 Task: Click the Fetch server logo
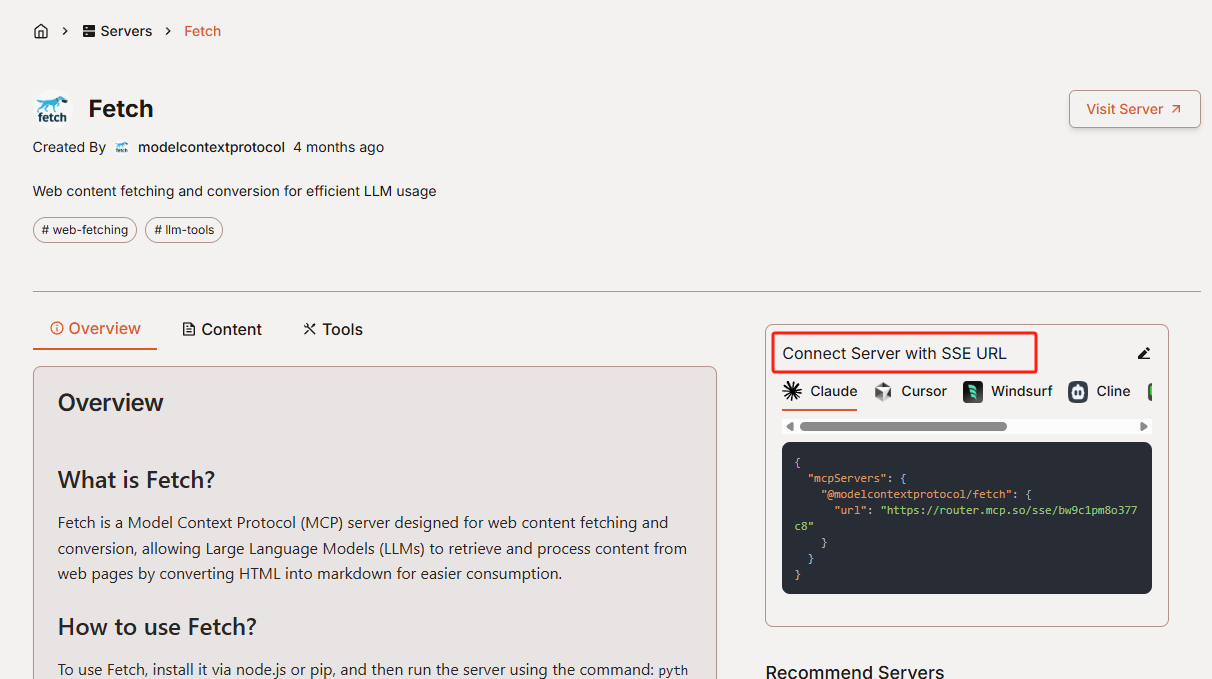52,109
